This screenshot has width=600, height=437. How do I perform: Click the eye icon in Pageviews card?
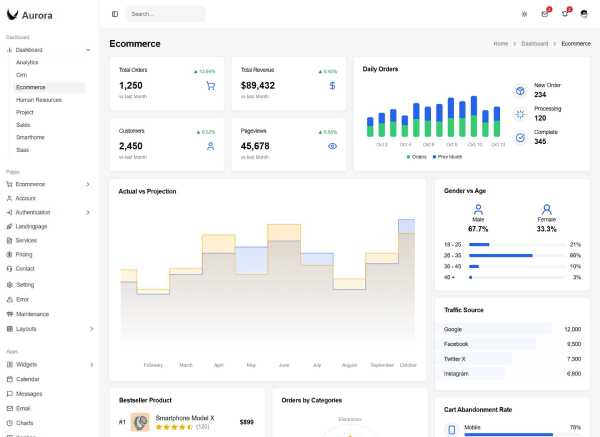coord(332,146)
